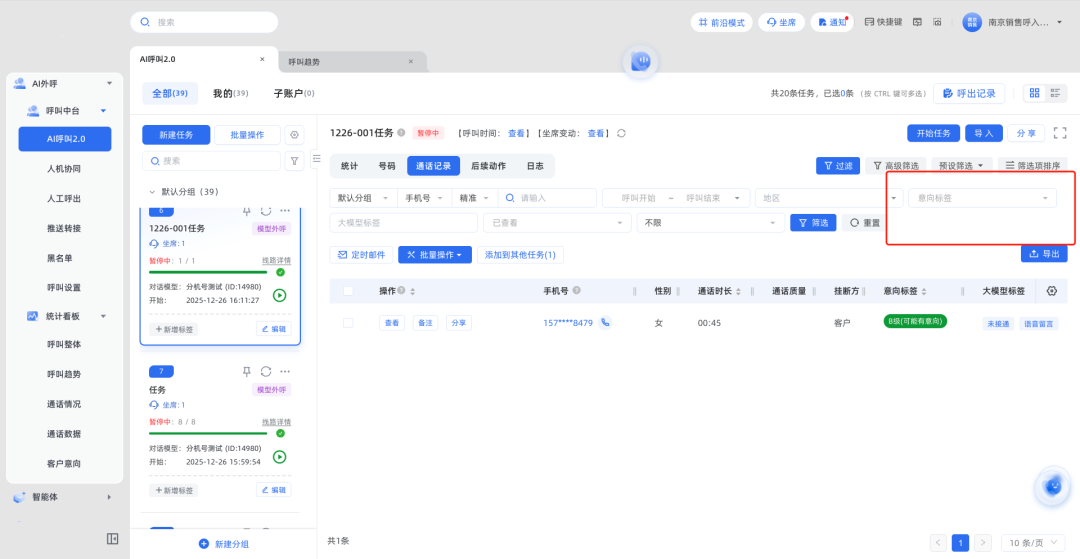Pin the 1226-001任务 card
This screenshot has height=559, width=1080.
click(247, 211)
